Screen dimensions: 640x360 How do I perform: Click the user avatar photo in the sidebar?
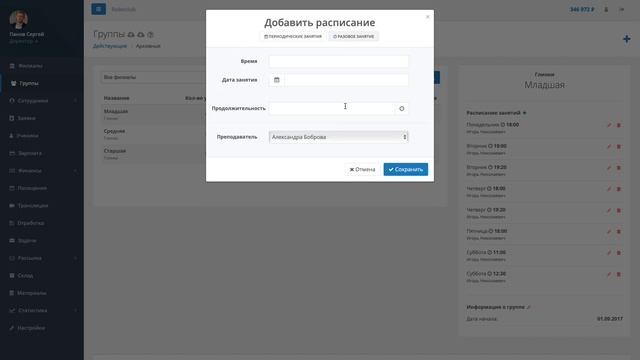(x=19, y=19)
